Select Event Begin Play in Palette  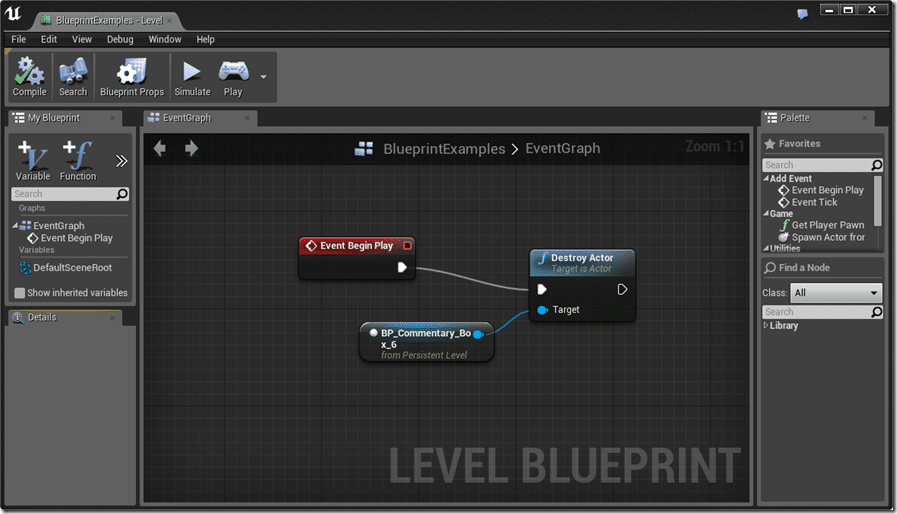click(827, 190)
